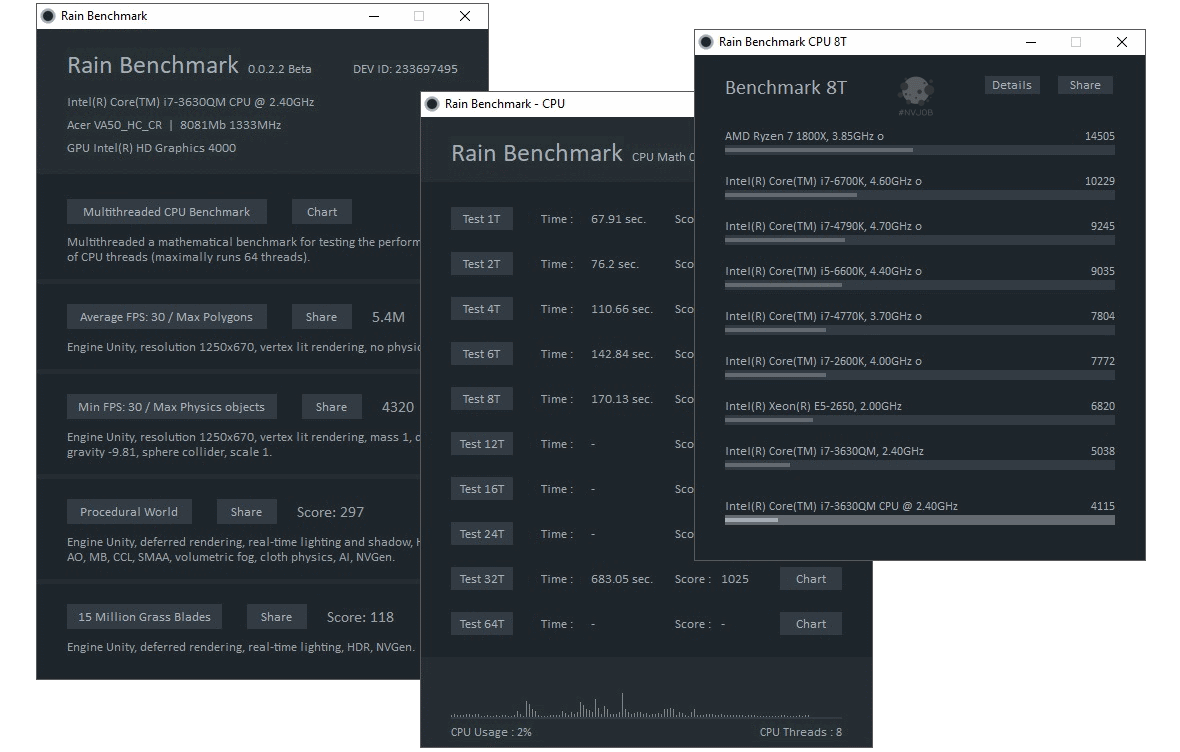The width and height of the screenshot is (1180, 752).
Task: Share the Average FPS 30 result
Action: point(321,316)
